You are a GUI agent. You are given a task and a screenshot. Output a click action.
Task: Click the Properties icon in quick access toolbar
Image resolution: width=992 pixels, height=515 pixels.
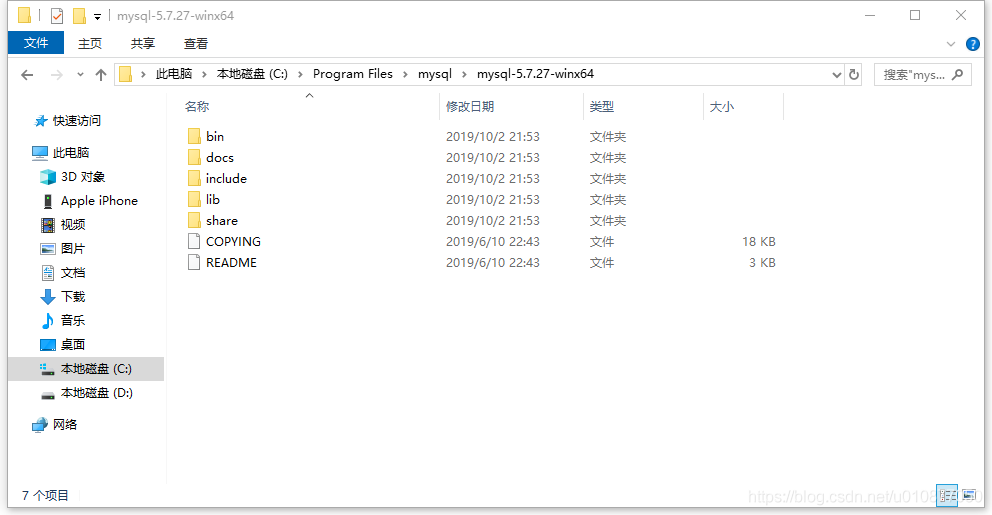point(57,16)
